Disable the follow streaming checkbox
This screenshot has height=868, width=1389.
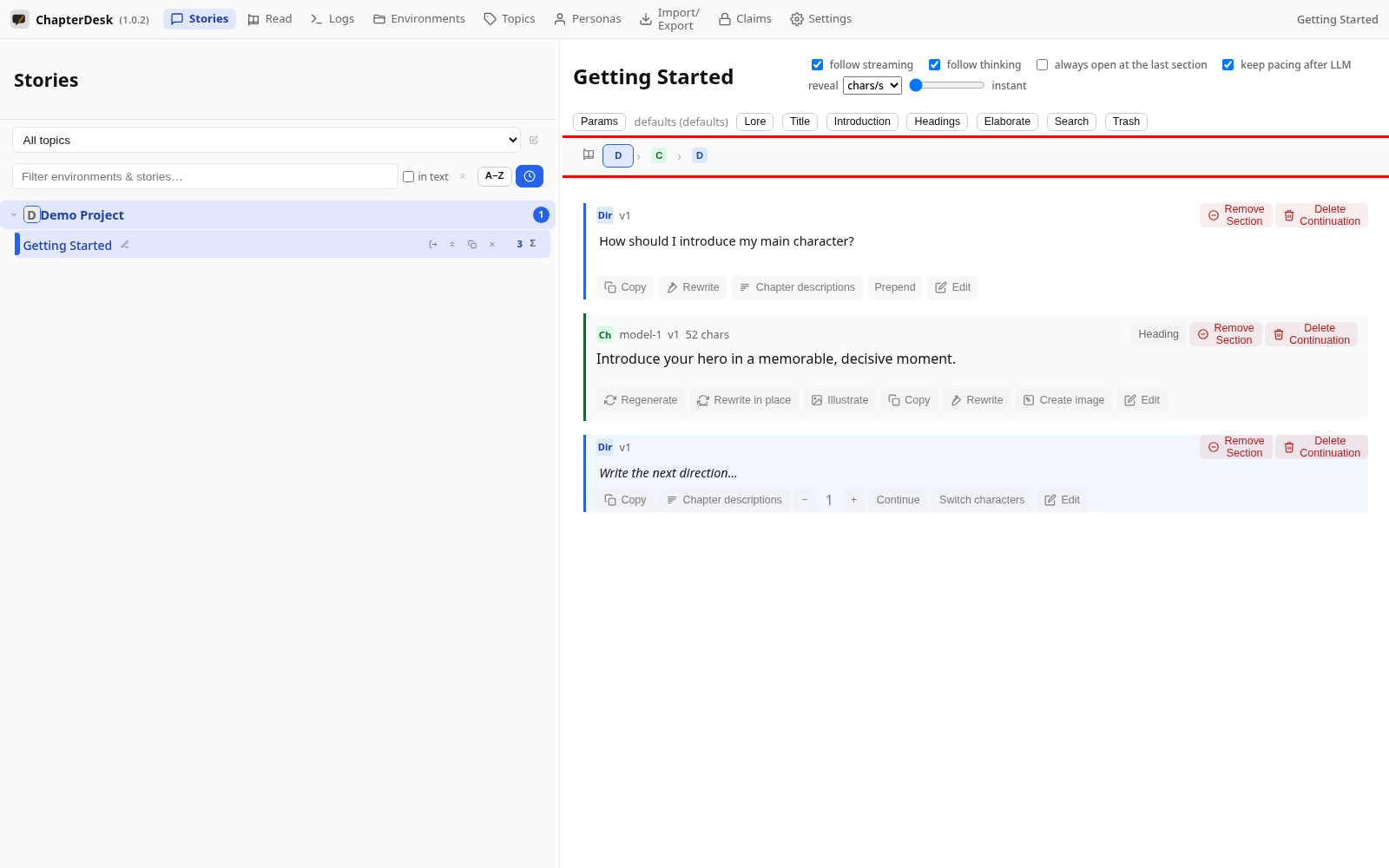817,65
